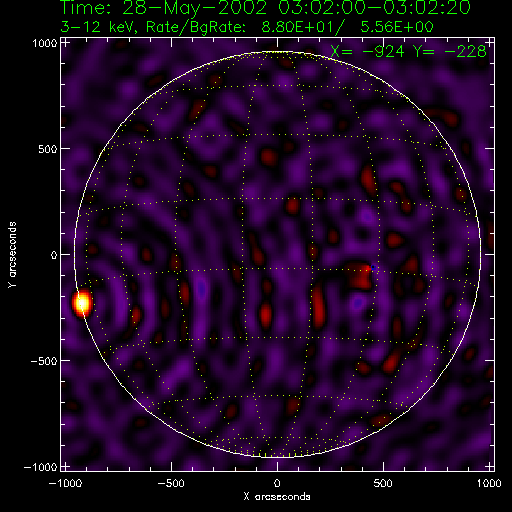Click the X arcseconds axis label

click(277, 497)
